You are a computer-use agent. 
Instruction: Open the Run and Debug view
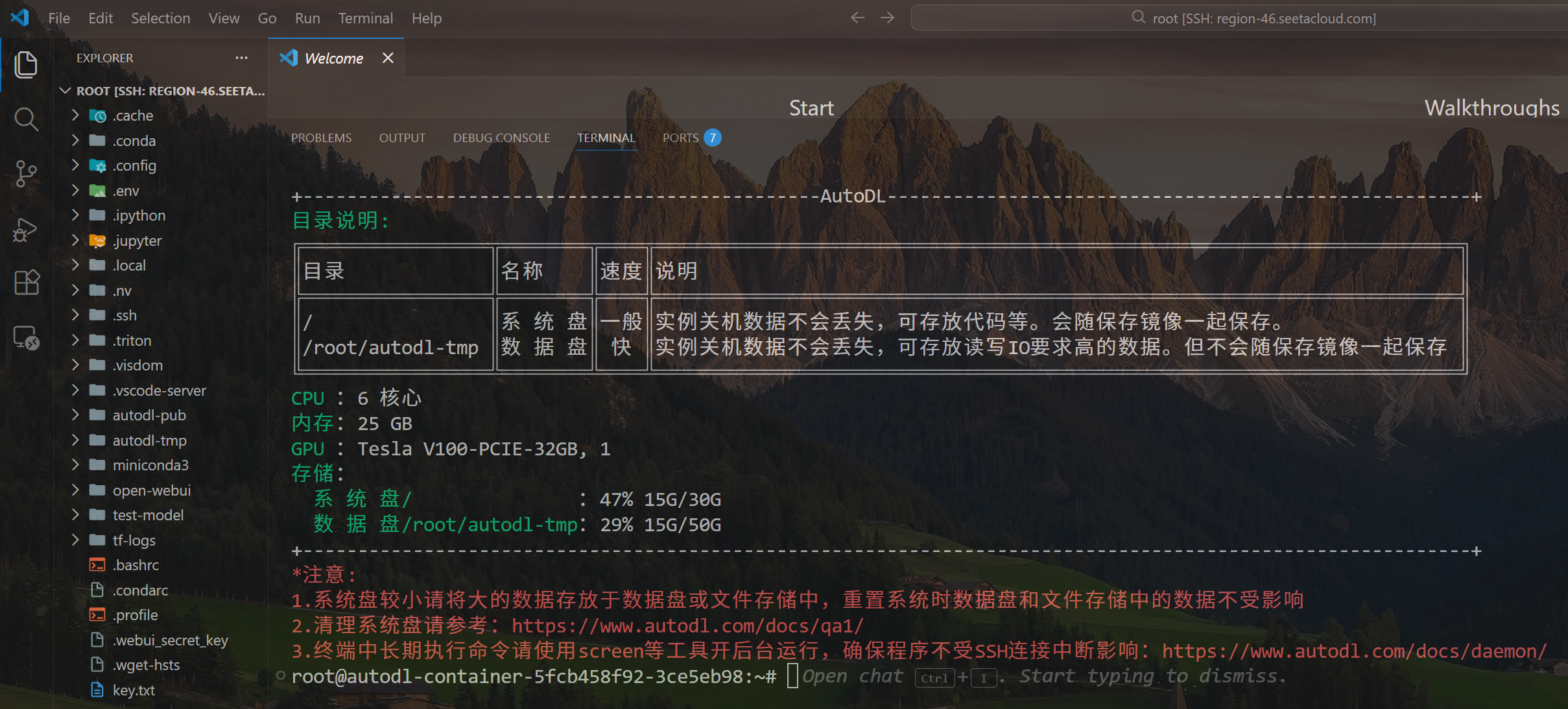click(x=26, y=229)
